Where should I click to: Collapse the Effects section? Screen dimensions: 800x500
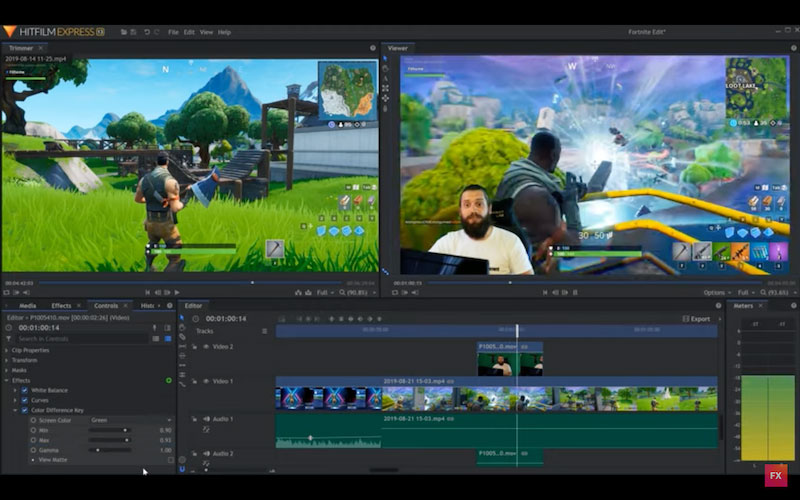pos(7,381)
